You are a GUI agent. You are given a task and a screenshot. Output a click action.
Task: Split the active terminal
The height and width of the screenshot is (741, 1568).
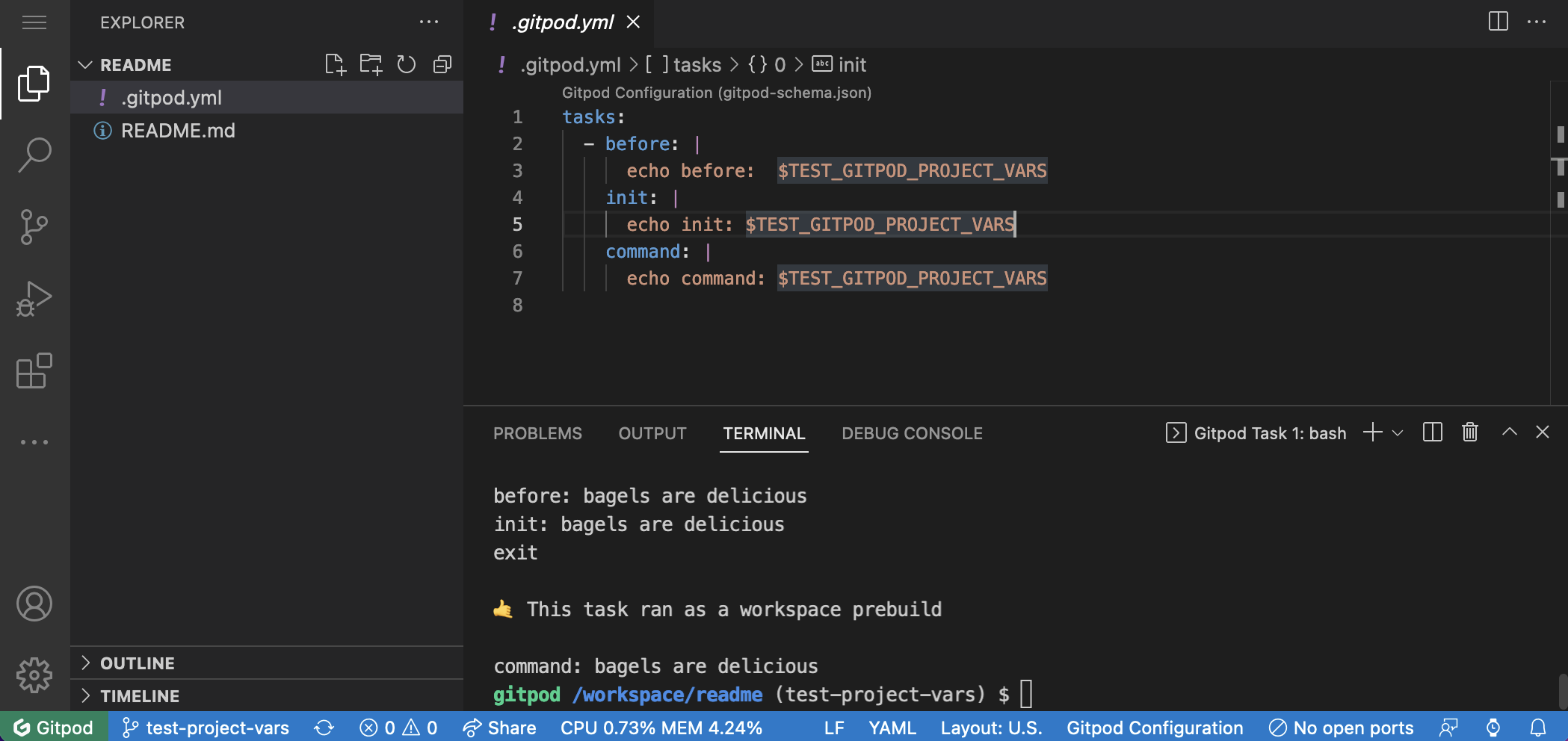1431,432
